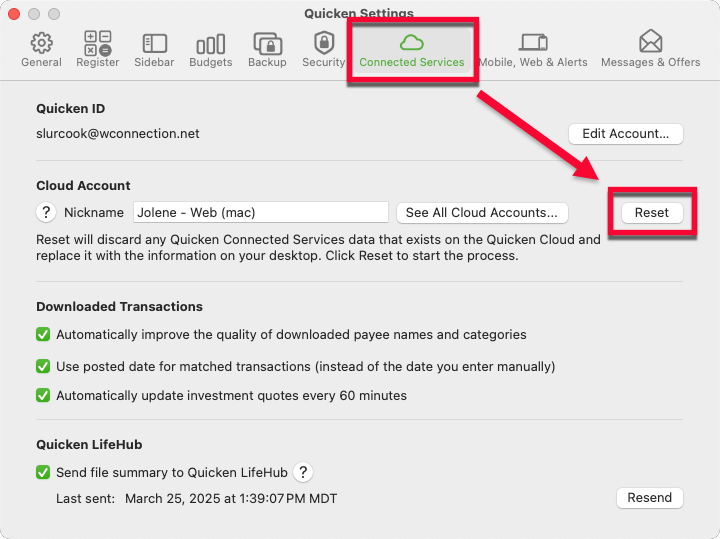Screen dimensions: 720x539
Task: Click the help icon beside Nickname
Action: click(46, 212)
